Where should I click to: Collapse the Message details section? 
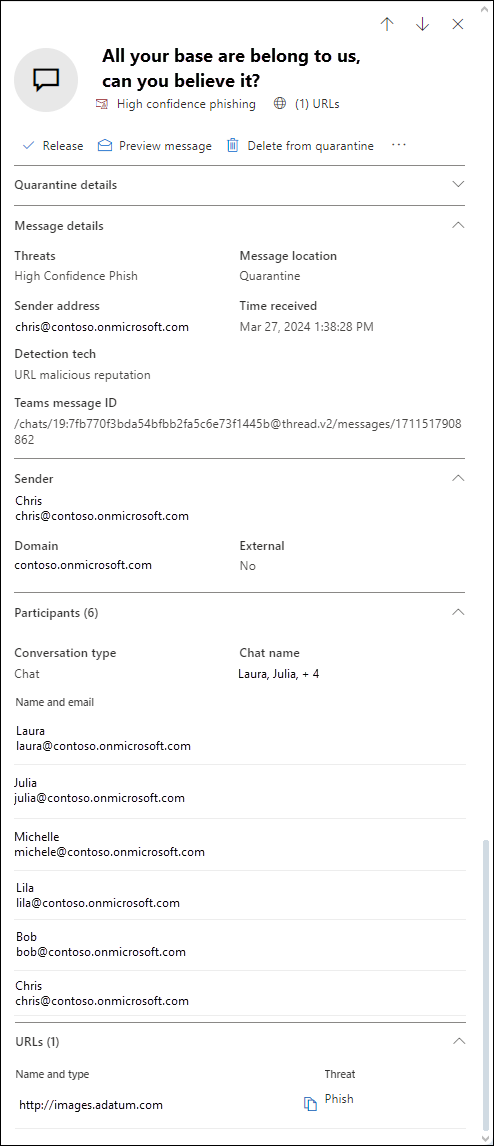pos(458,225)
